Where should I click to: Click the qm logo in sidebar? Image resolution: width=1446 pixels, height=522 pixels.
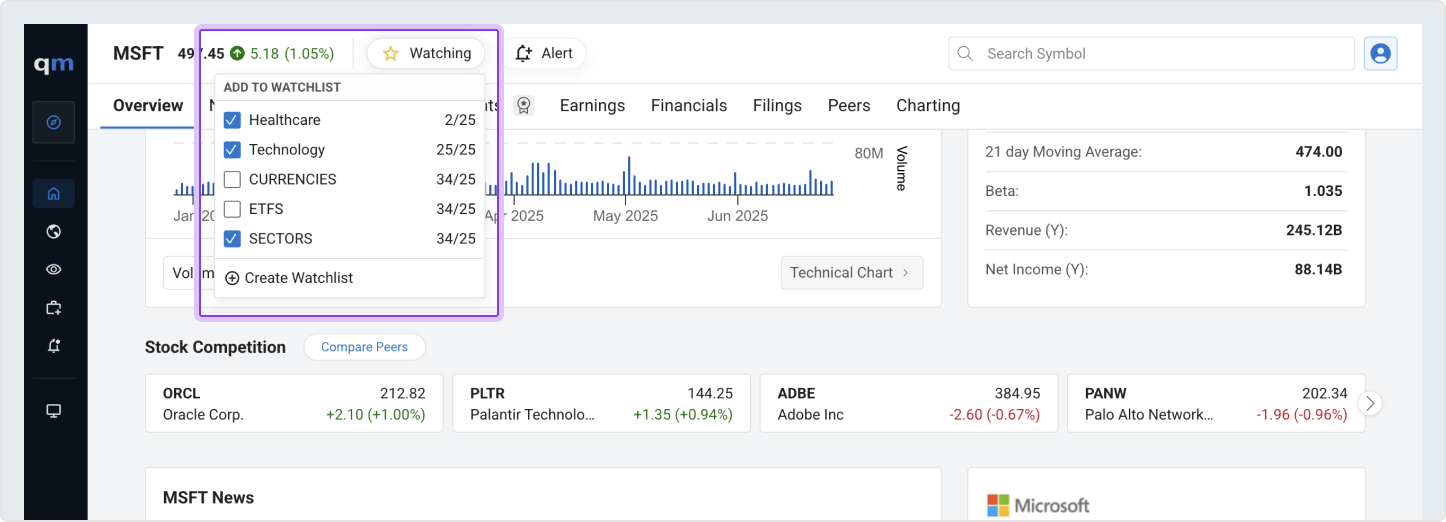point(54,64)
